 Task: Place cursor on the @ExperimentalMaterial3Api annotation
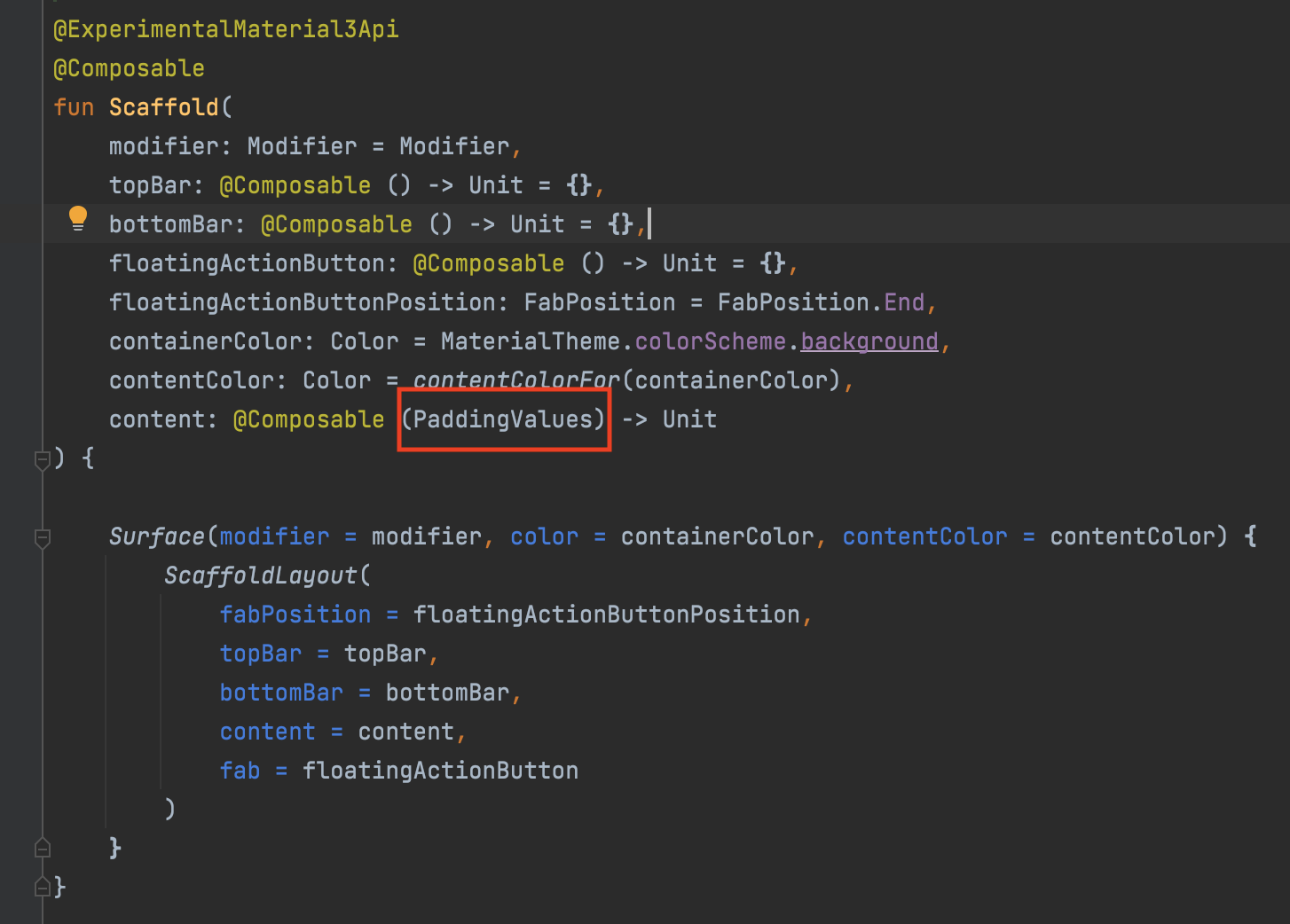(x=224, y=28)
